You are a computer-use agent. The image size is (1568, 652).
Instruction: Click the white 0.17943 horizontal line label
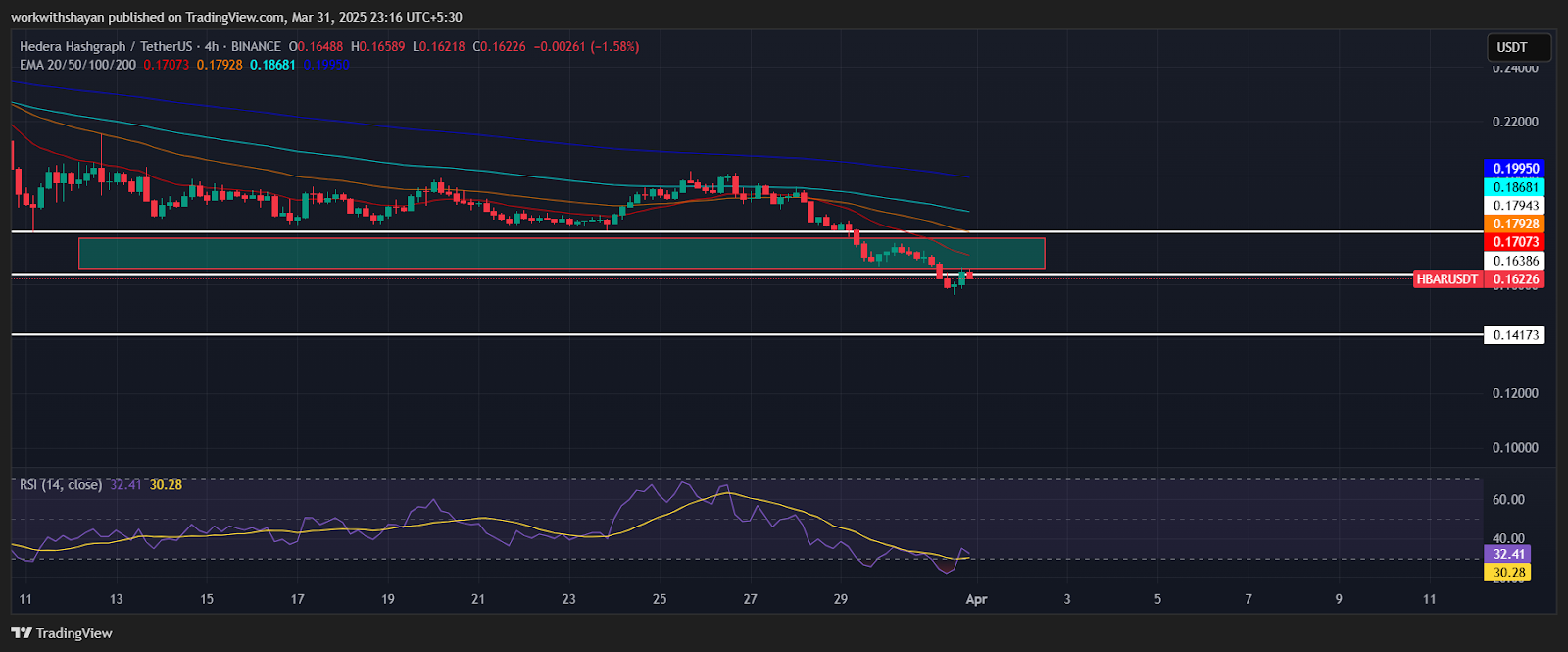tap(1515, 206)
